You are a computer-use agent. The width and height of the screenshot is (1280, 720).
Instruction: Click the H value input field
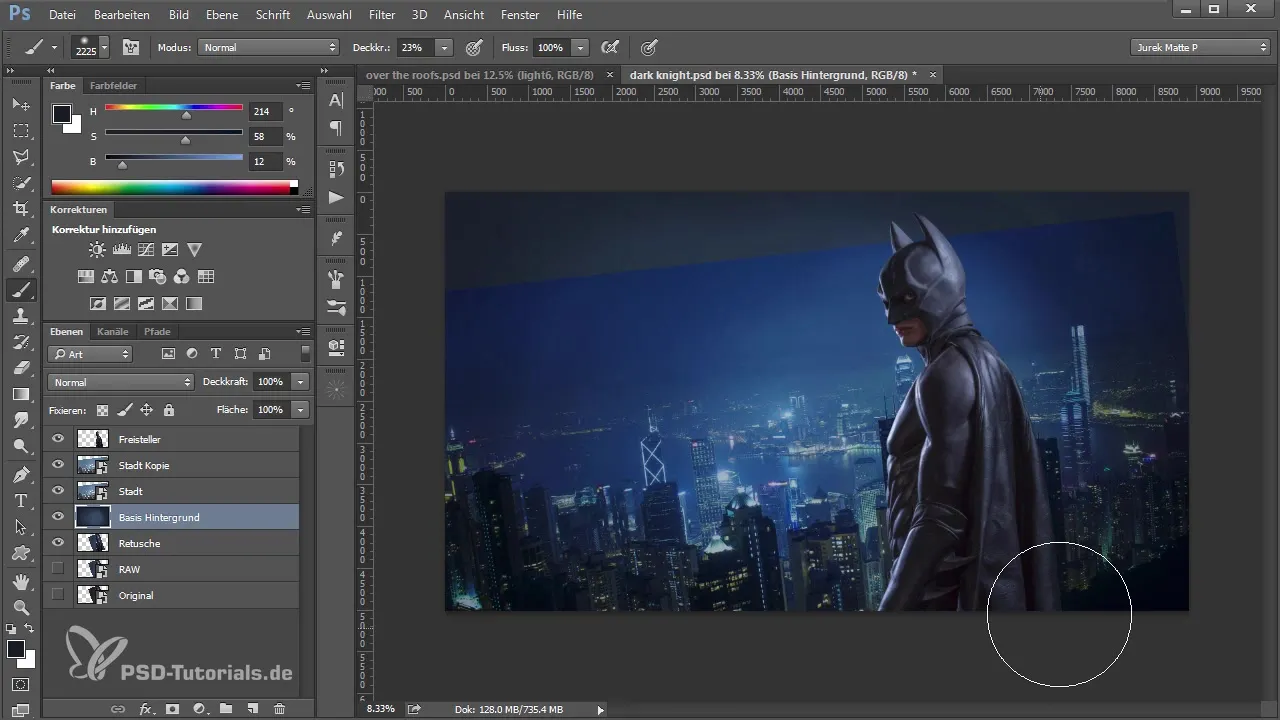tap(266, 112)
